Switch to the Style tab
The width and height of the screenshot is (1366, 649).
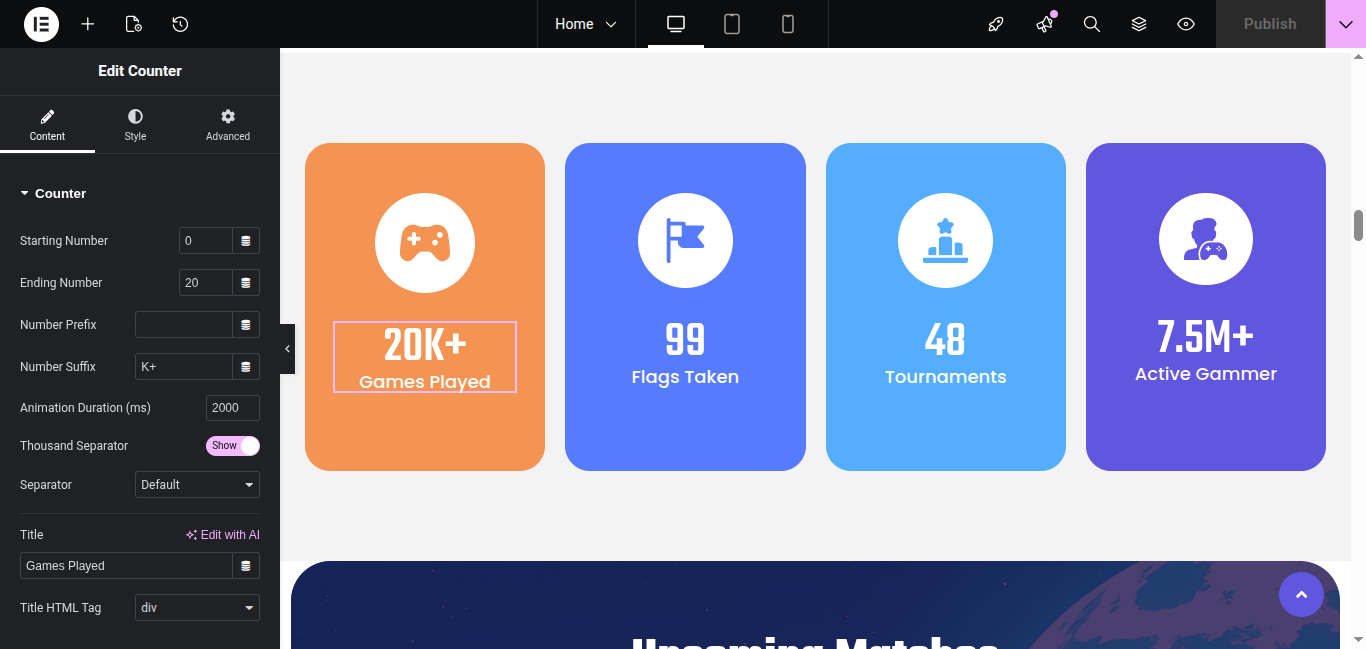pos(135,125)
